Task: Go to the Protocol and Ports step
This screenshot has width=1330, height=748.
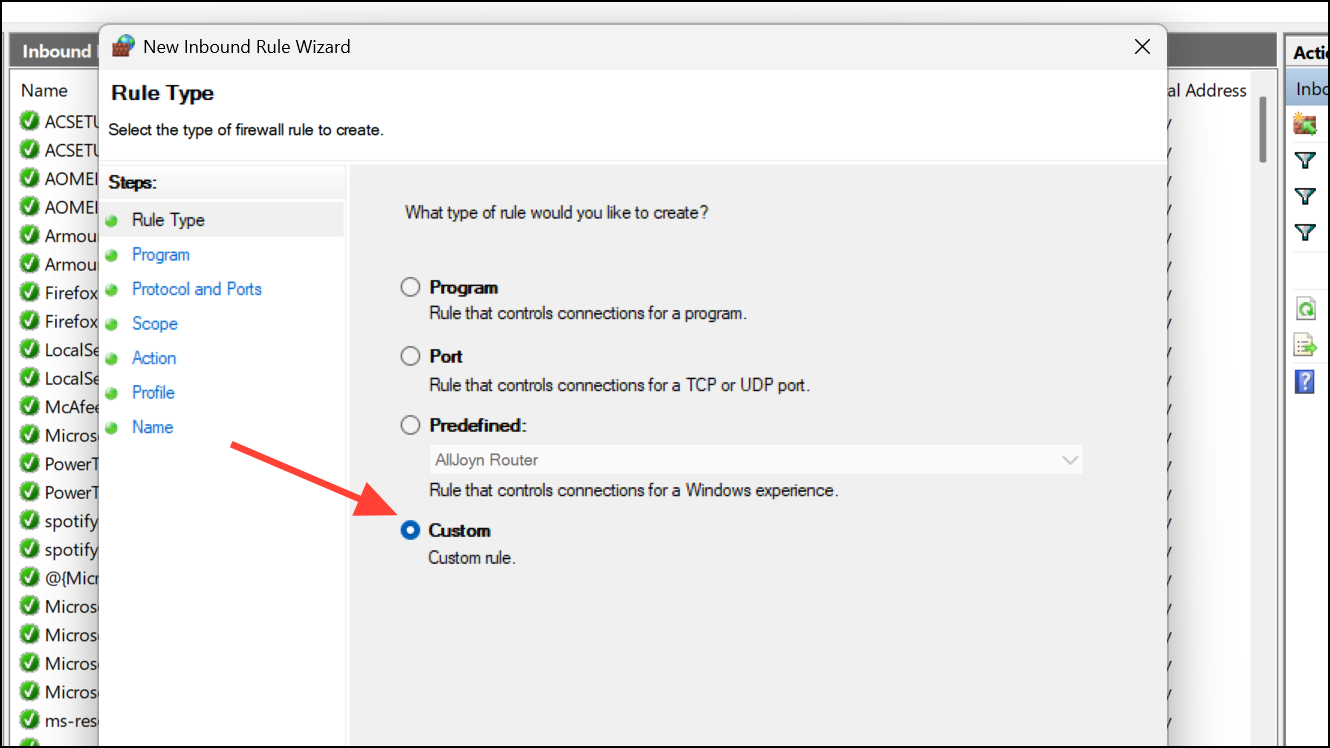Action: pos(197,289)
